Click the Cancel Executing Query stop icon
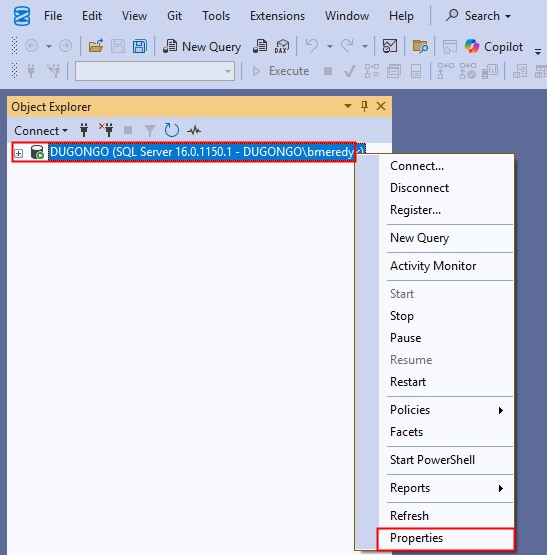Screen dimensions: 547x555 (x=328, y=71)
